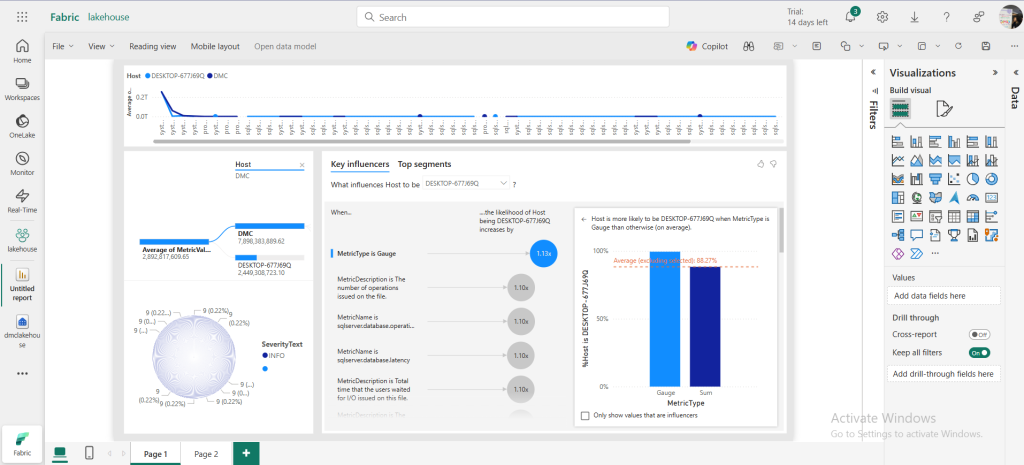Switch to phone layout icon at bottom

(x=89, y=453)
